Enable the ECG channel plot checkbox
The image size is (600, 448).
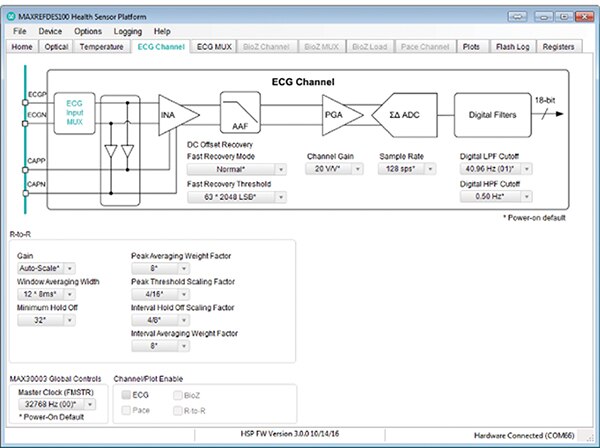click(x=126, y=395)
